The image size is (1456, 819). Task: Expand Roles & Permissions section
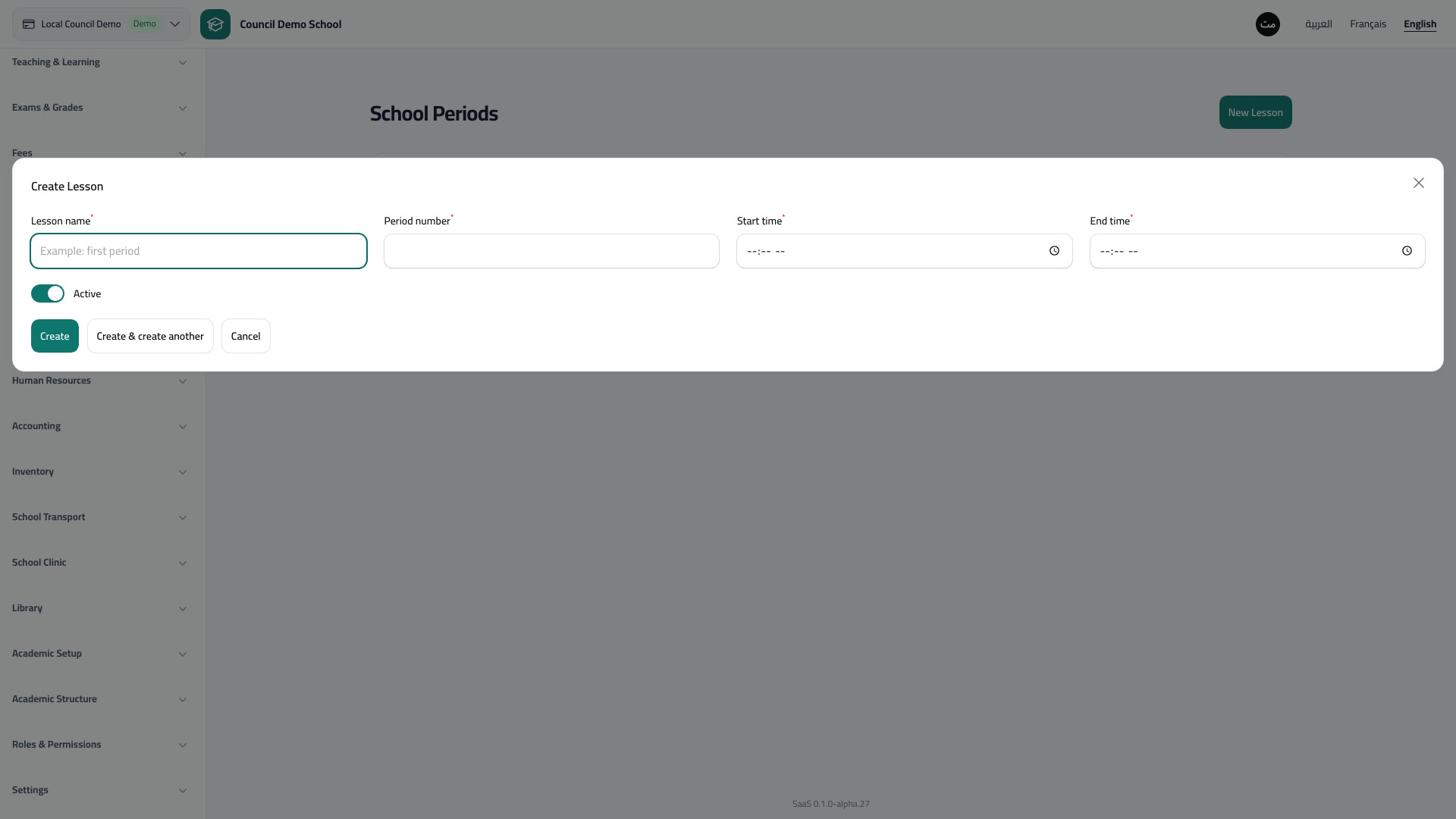click(99, 745)
